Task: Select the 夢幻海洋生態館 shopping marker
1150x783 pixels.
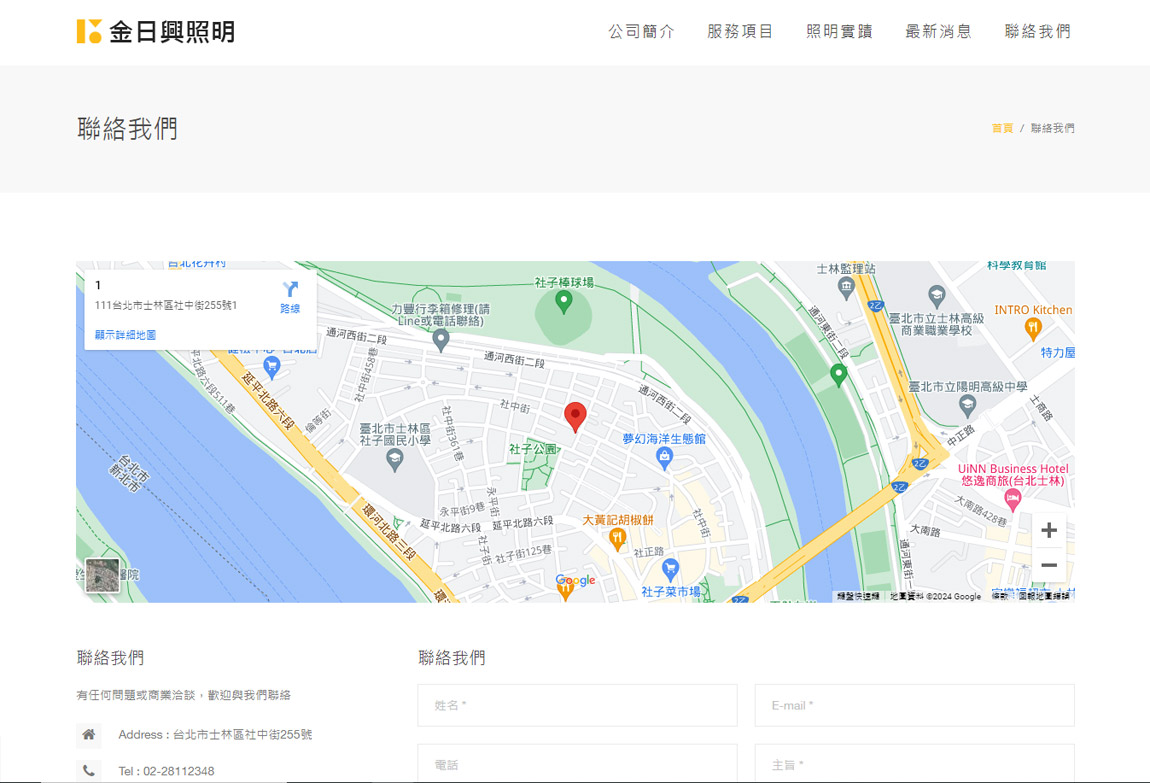Action: (x=664, y=458)
